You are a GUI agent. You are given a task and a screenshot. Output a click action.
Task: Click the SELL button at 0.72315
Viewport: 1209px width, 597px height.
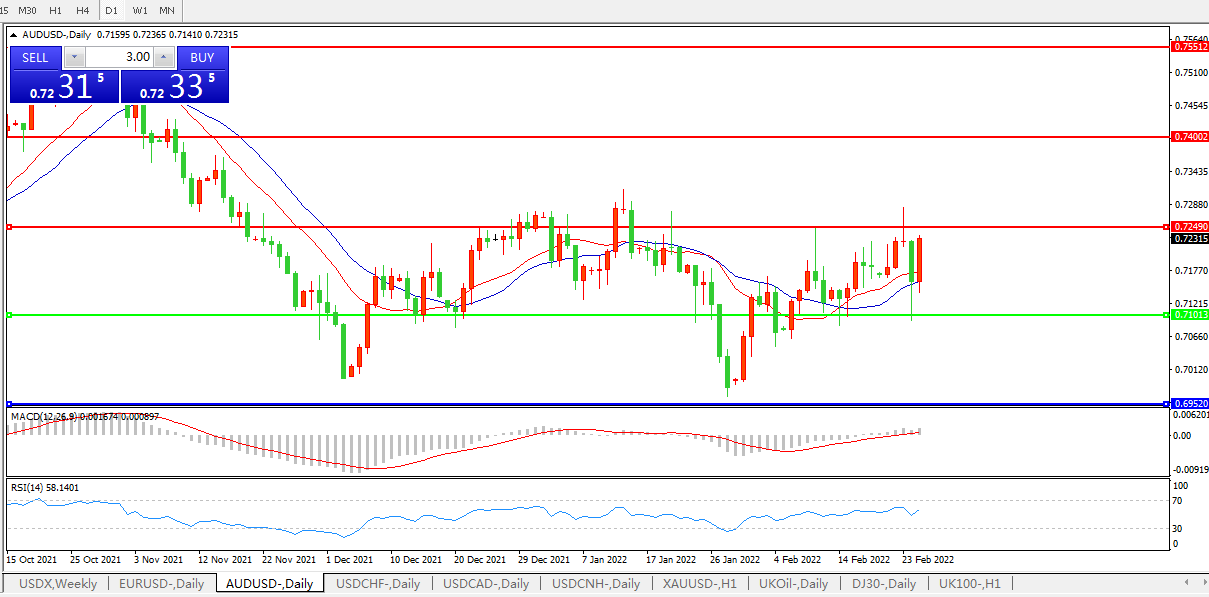tap(35, 57)
